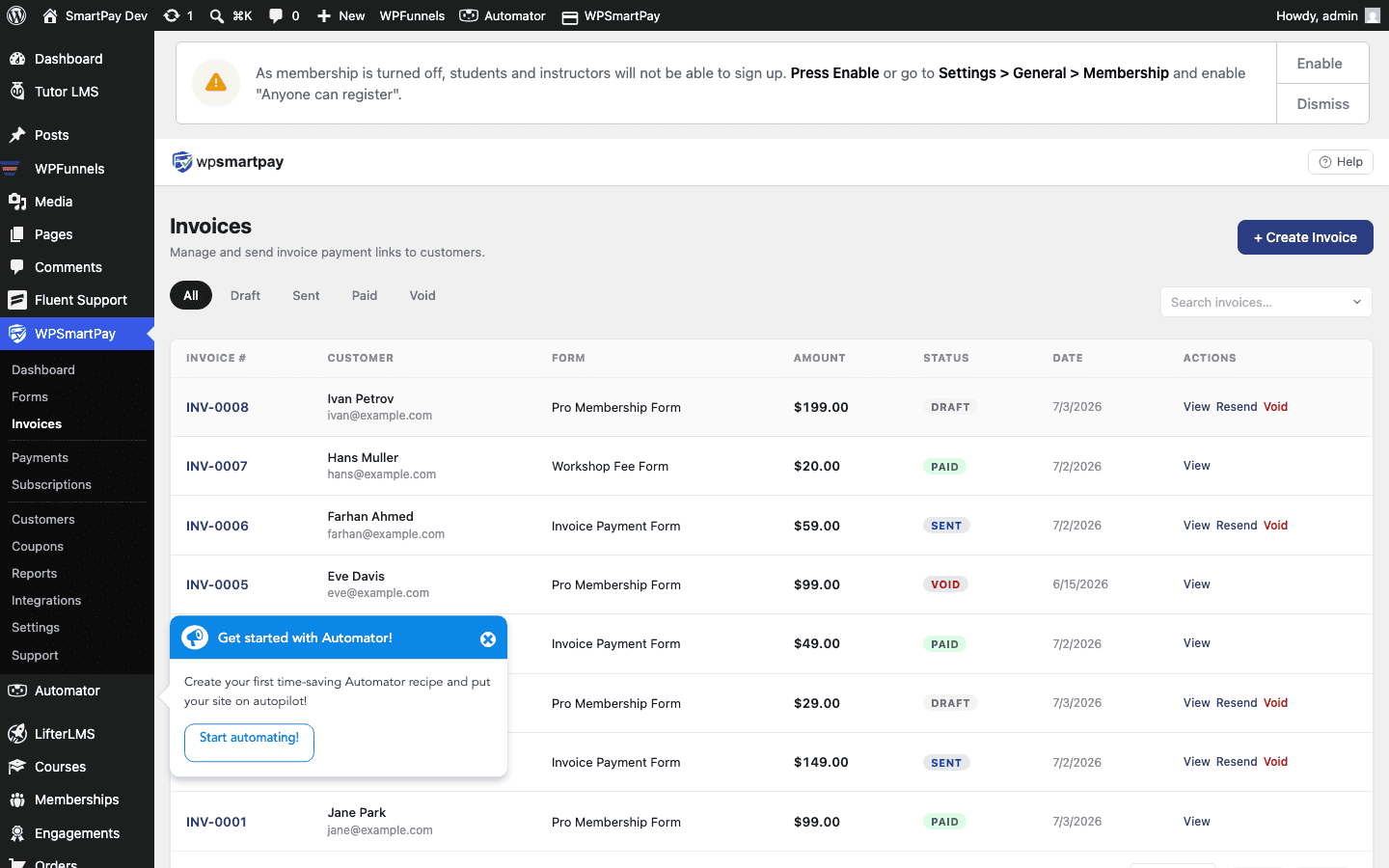Filter by Draft tab

[x=245, y=295]
